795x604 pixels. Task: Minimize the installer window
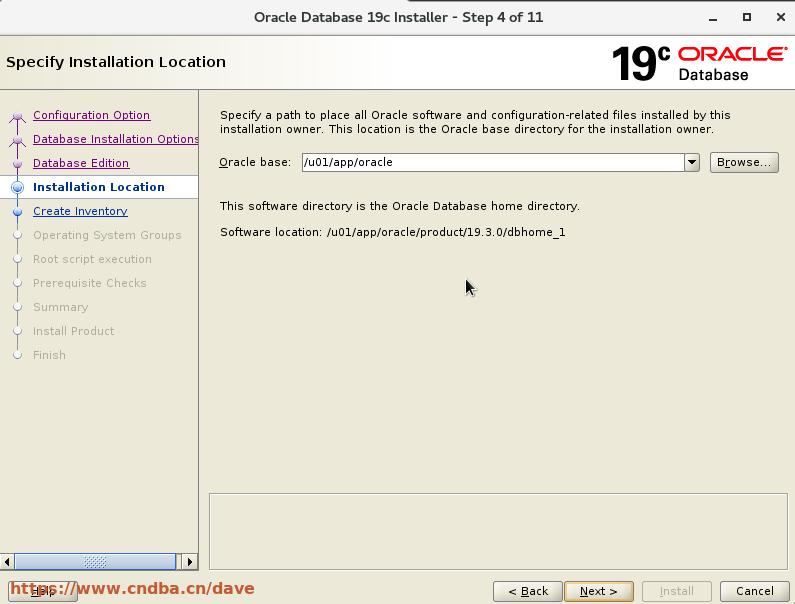tap(713, 18)
